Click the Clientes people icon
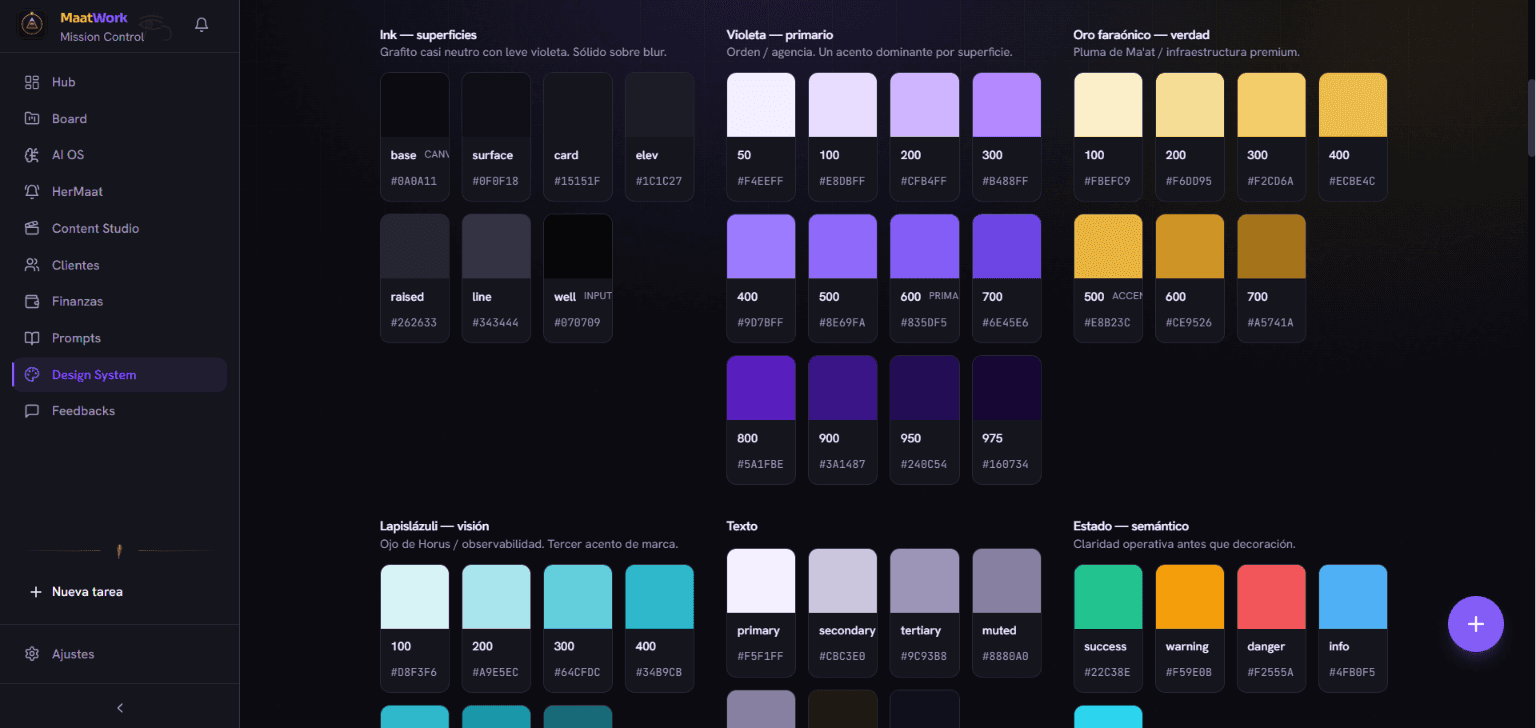 [32, 265]
